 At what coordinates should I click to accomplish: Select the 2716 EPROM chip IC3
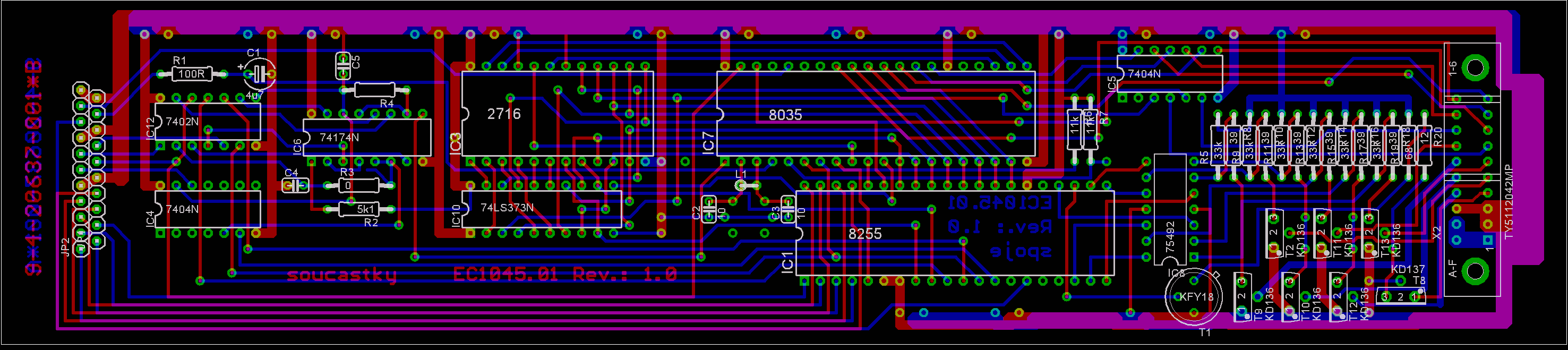[556, 114]
